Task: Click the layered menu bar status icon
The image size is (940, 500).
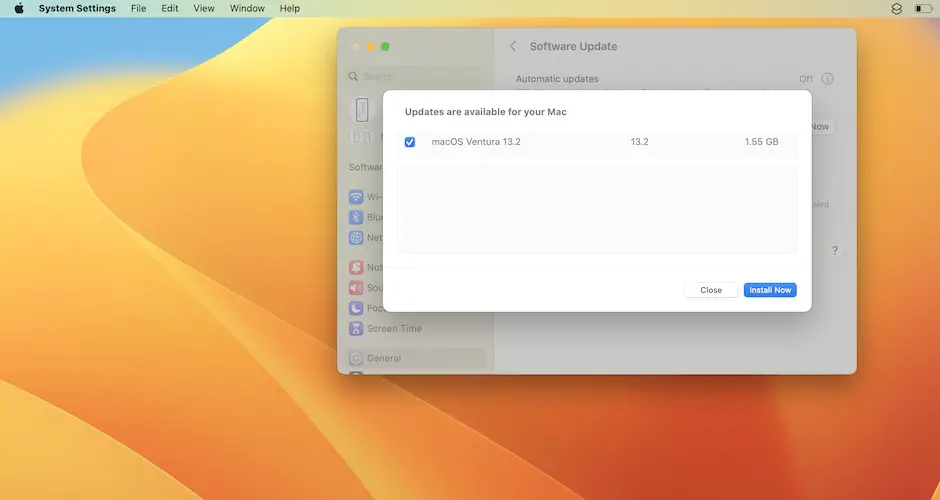Action: [x=896, y=8]
